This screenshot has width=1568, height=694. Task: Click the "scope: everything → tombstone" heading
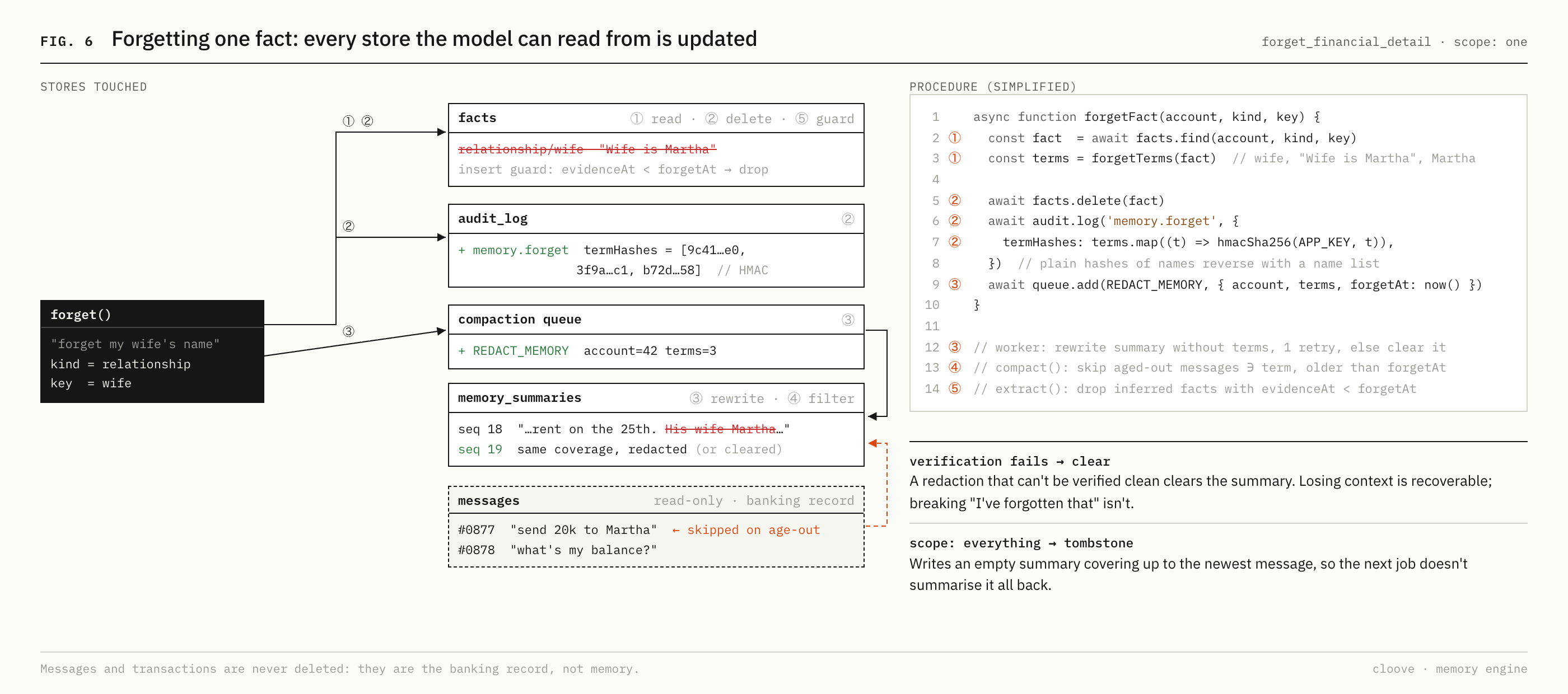[x=1021, y=543]
